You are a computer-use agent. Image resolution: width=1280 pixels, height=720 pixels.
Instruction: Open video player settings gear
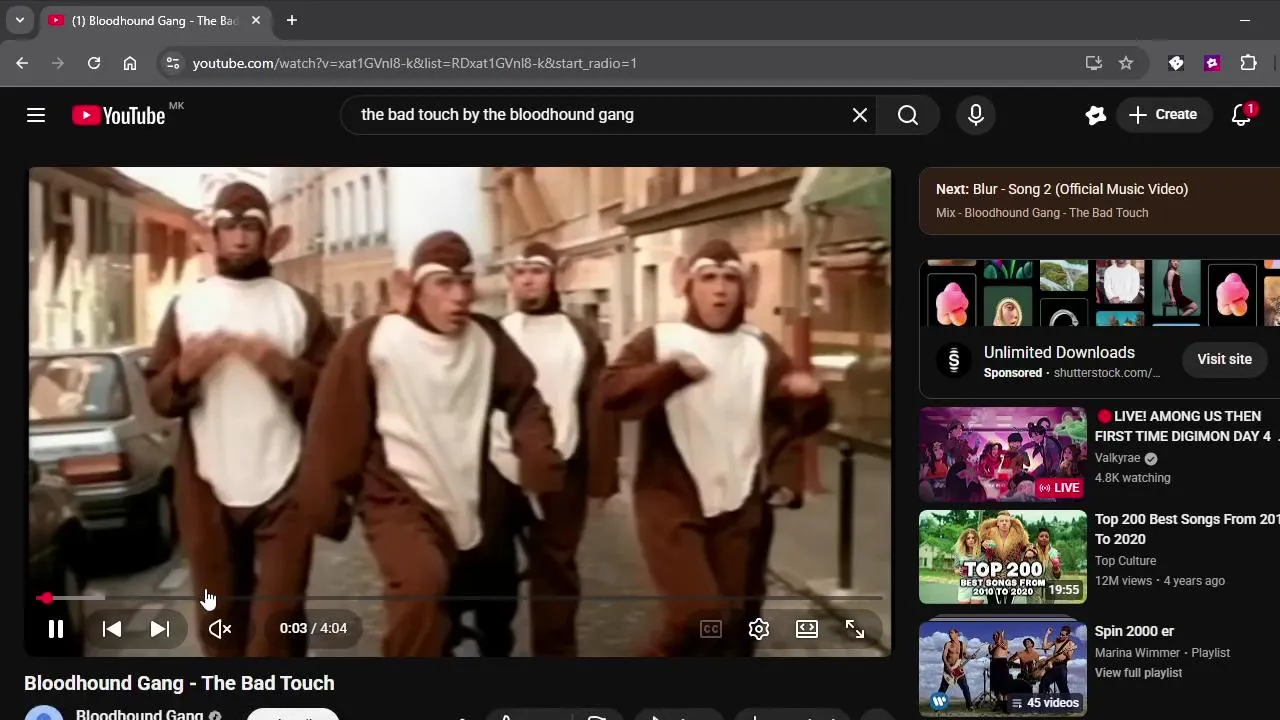click(759, 629)
